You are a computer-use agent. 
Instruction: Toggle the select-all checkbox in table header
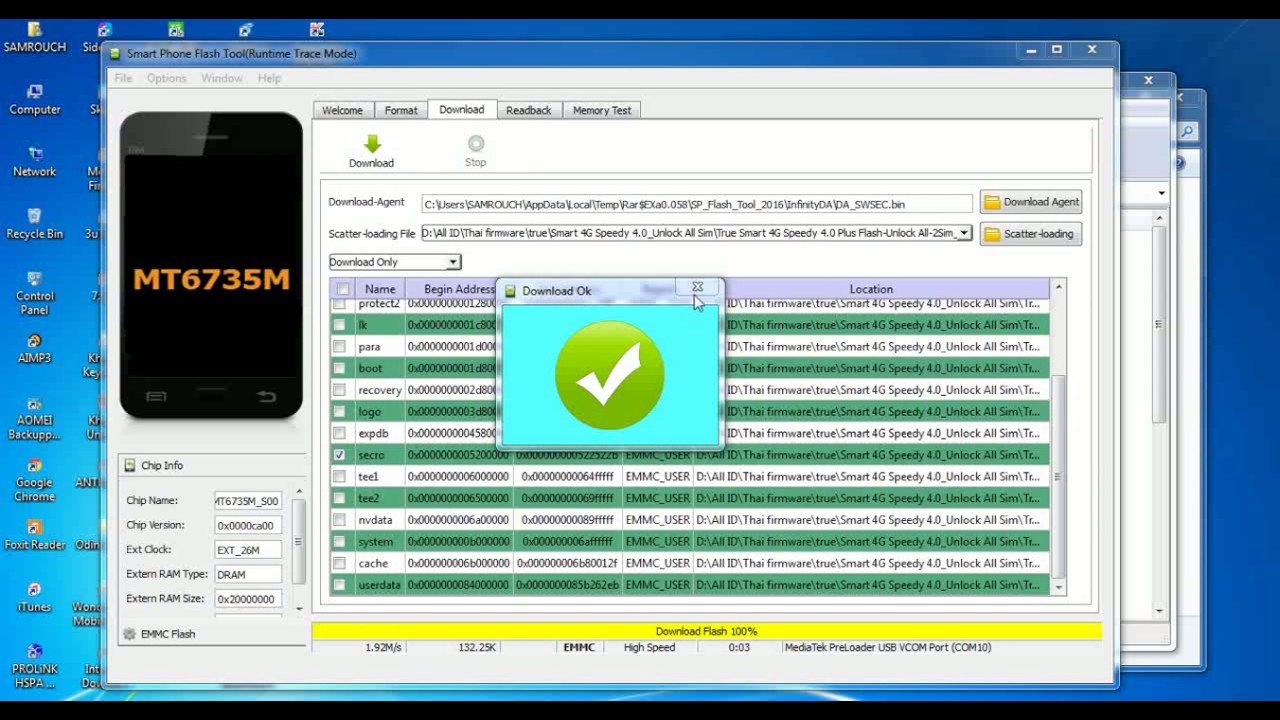point(343,289)
